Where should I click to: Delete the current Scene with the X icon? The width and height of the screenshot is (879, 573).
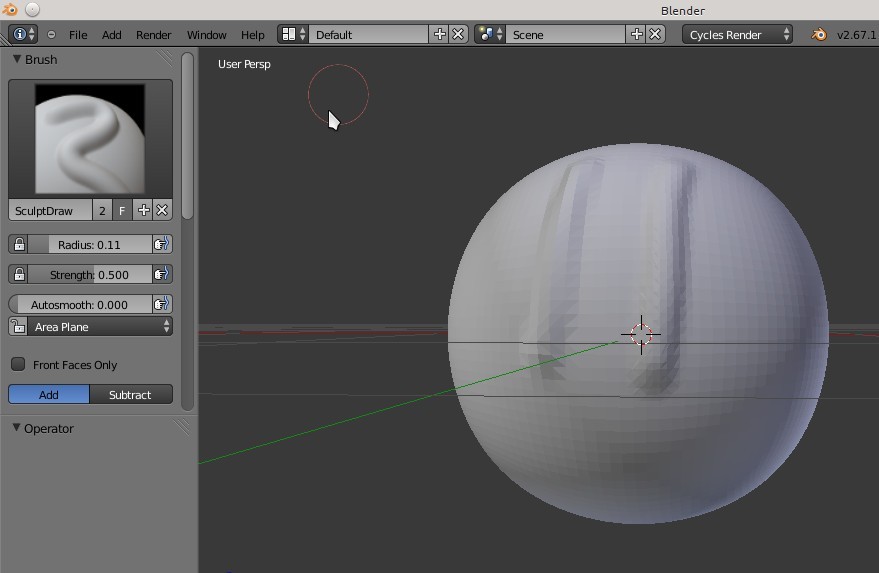point(655,34)
